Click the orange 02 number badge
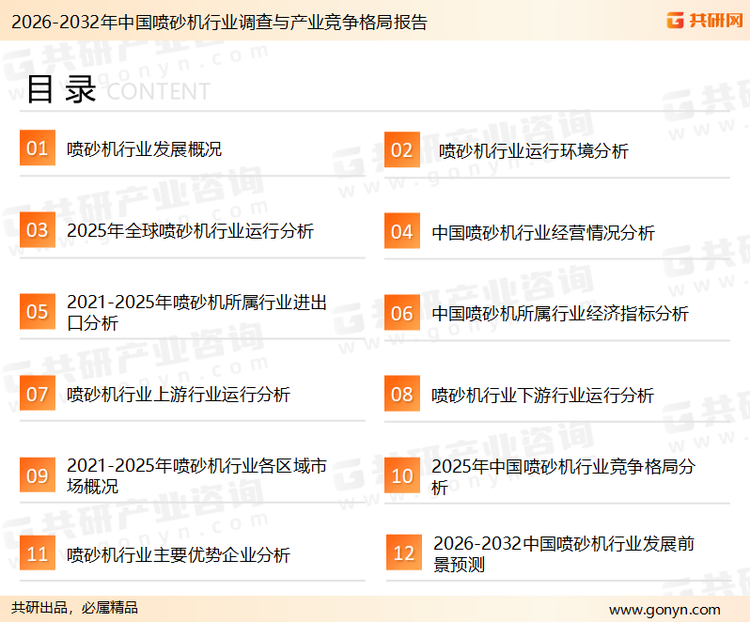750x622 pixels. (401, 150)
